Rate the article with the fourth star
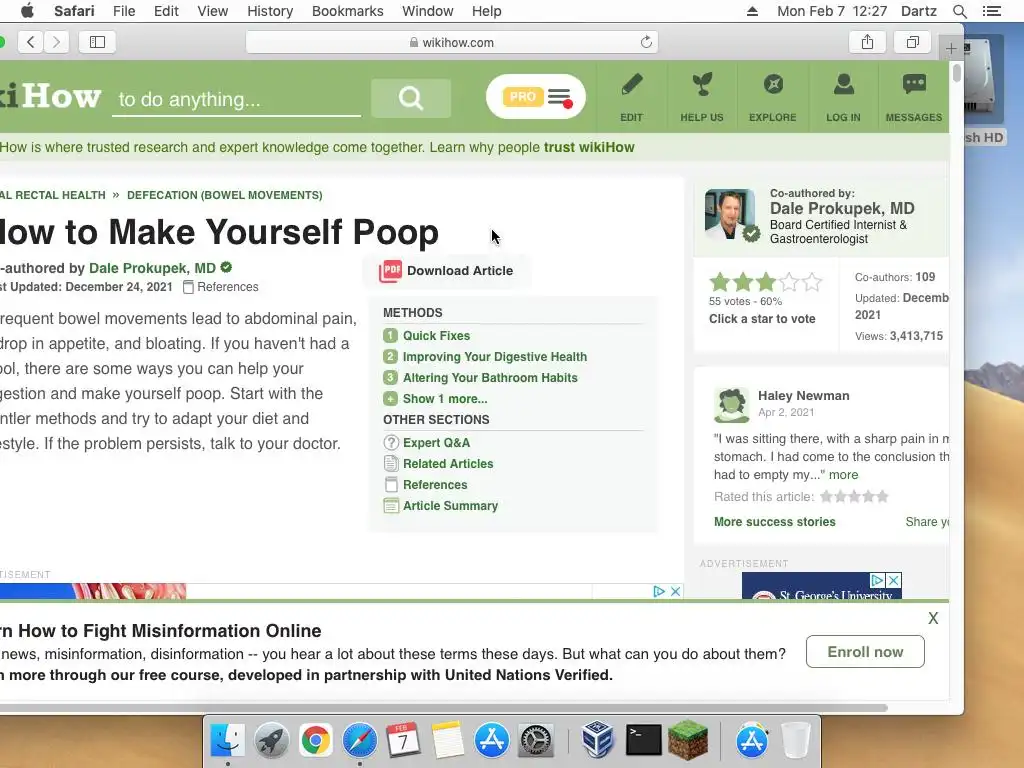The height and width of the screenshot is (768, 1024). click(789, 282)
